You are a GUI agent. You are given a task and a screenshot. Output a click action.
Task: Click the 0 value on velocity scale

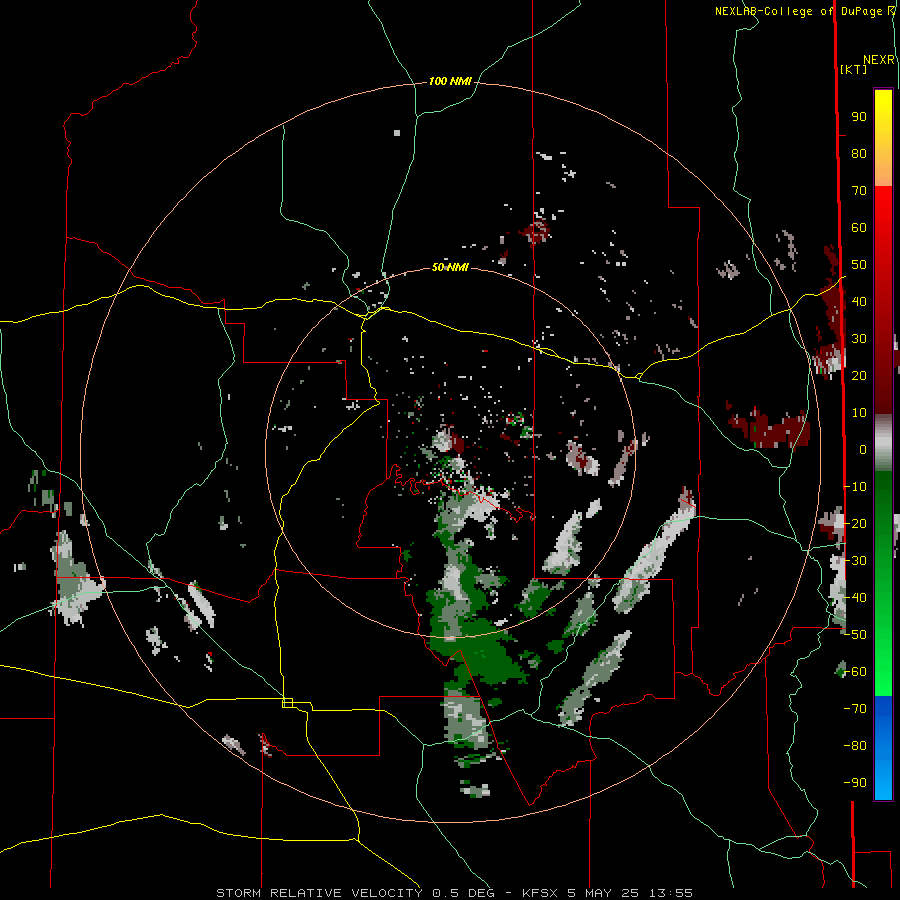click(x=863, y=449)
